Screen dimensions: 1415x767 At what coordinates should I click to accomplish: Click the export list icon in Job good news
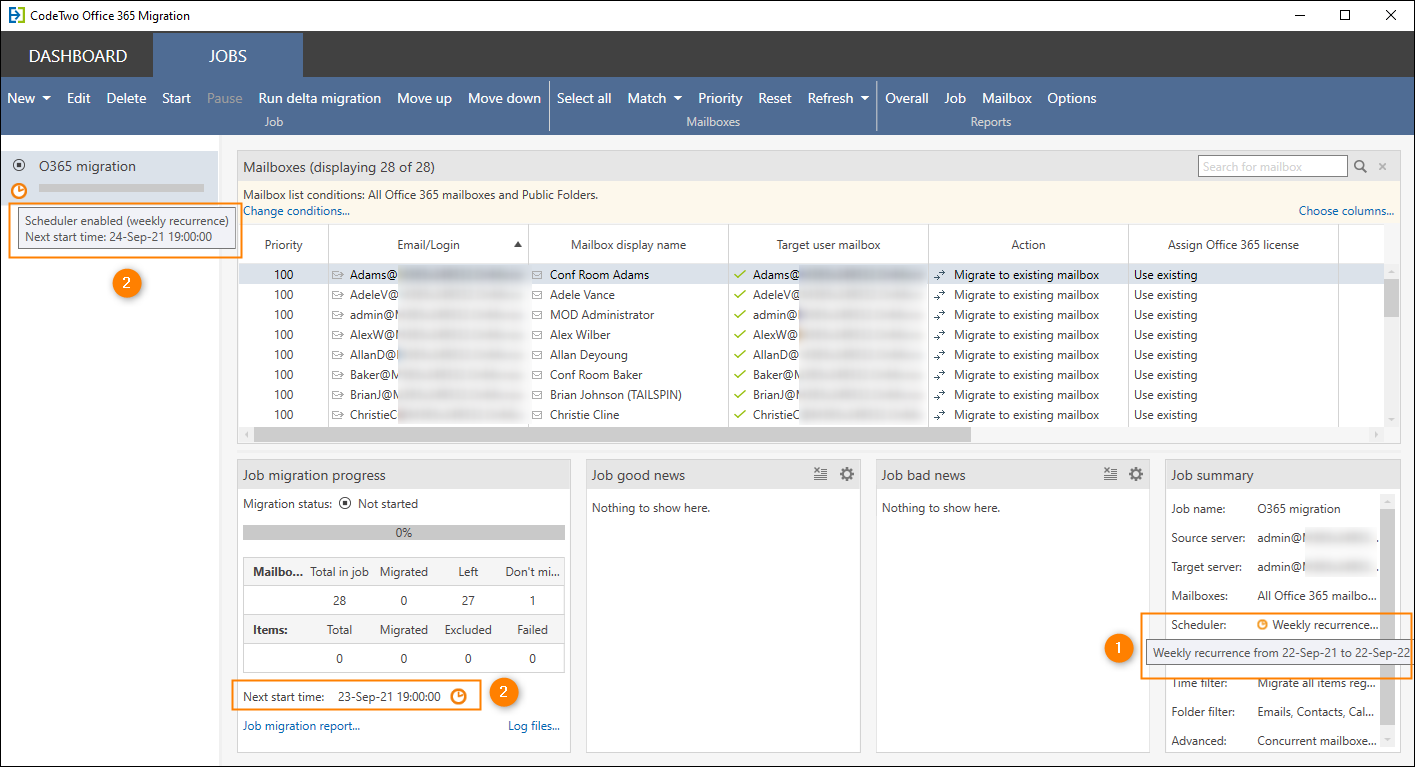tap(820, 474)
